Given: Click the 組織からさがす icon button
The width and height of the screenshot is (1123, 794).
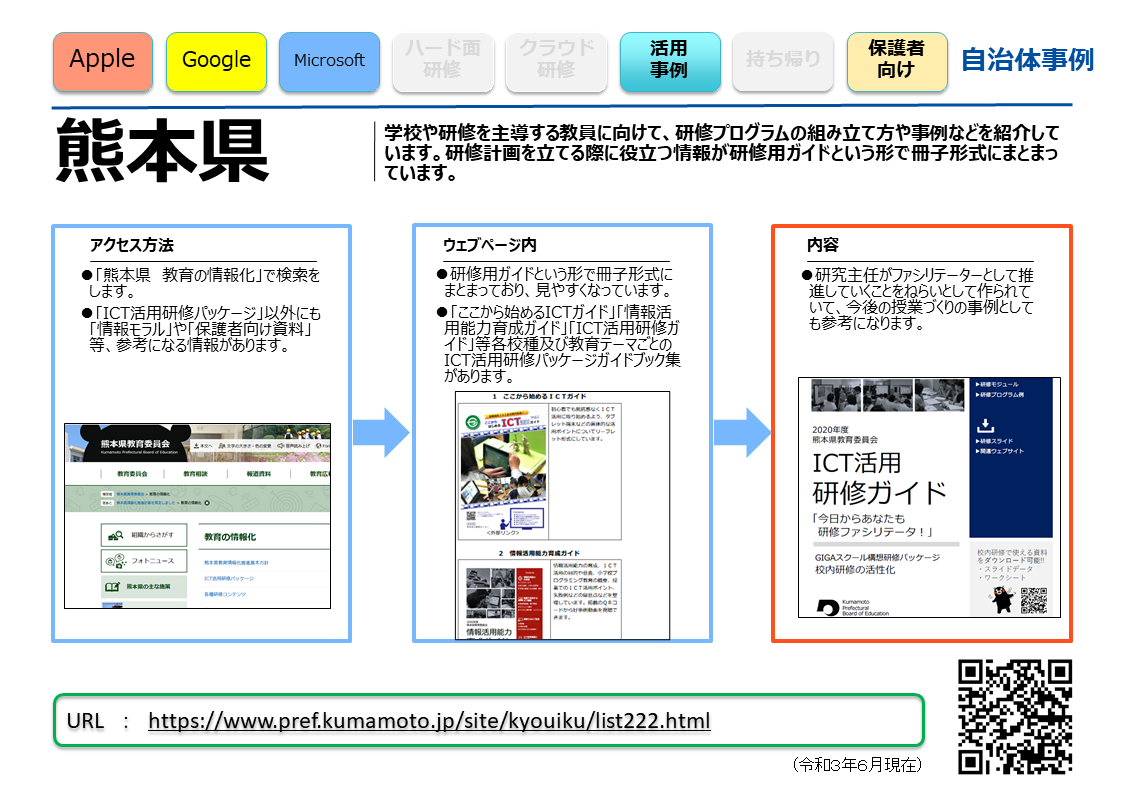Looking at the screenshot, I should tap(144, 535).
